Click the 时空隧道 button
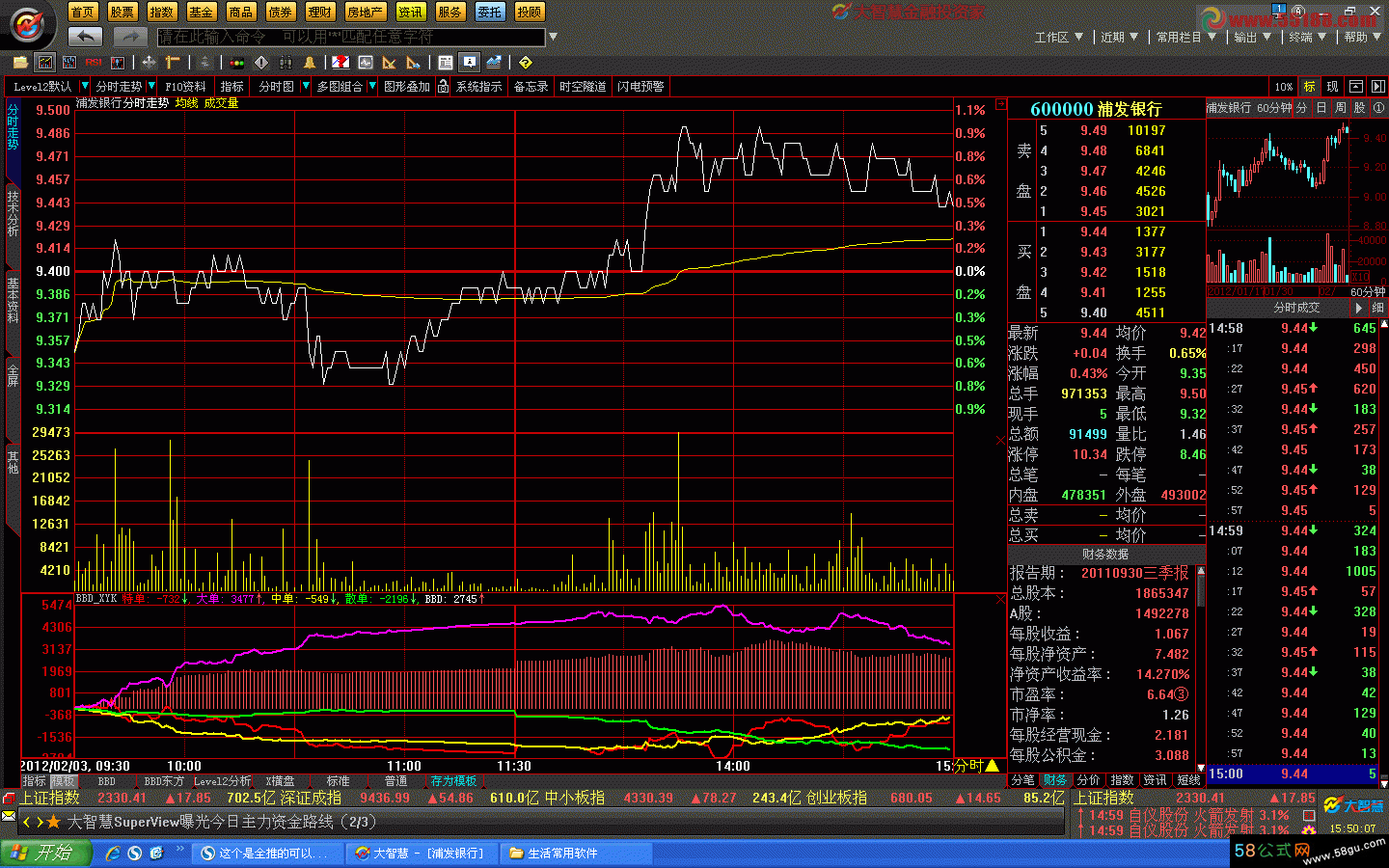1389x868 pixels. [583, 87]
